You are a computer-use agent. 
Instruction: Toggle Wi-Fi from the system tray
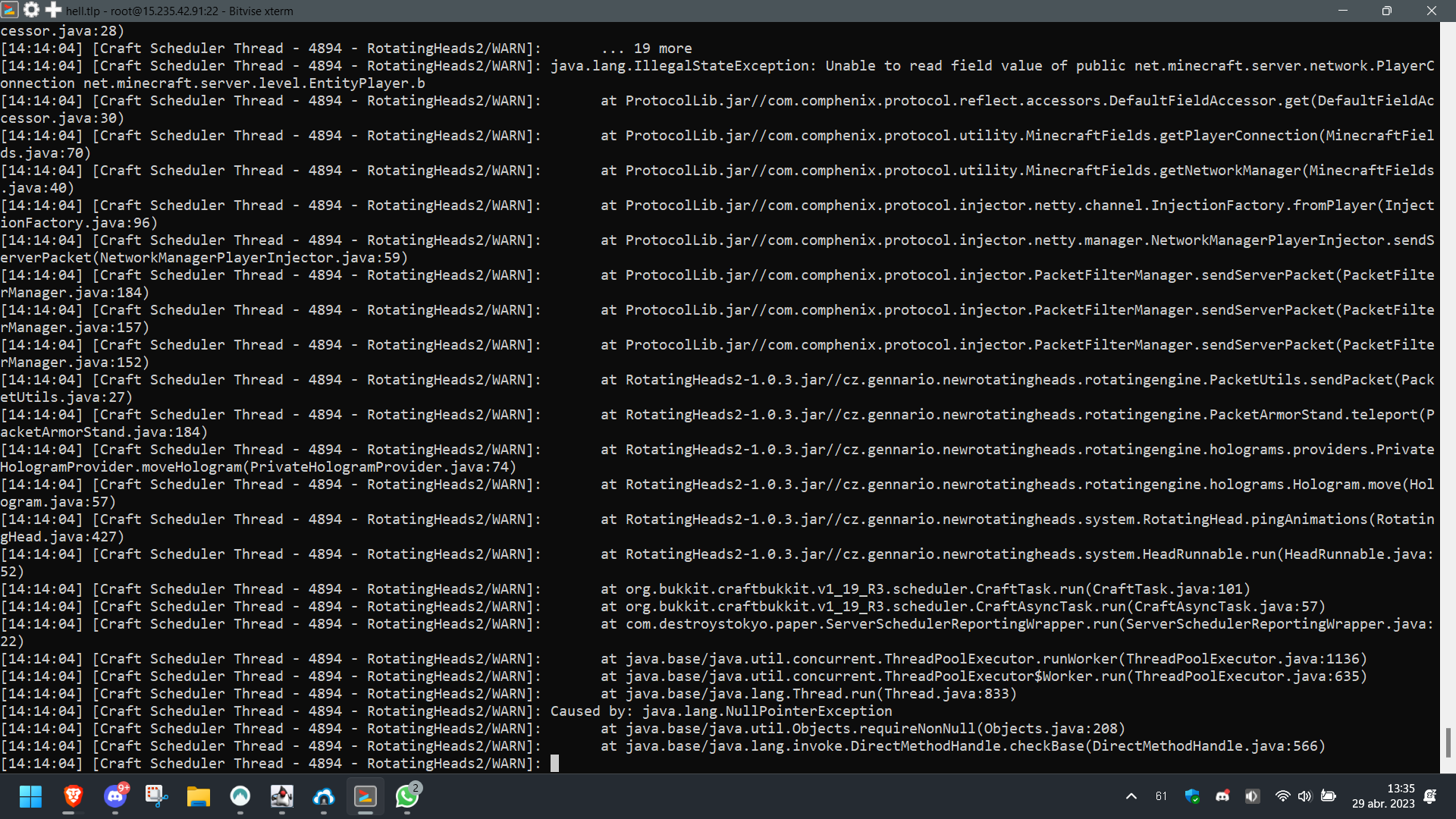(1284, 796)
